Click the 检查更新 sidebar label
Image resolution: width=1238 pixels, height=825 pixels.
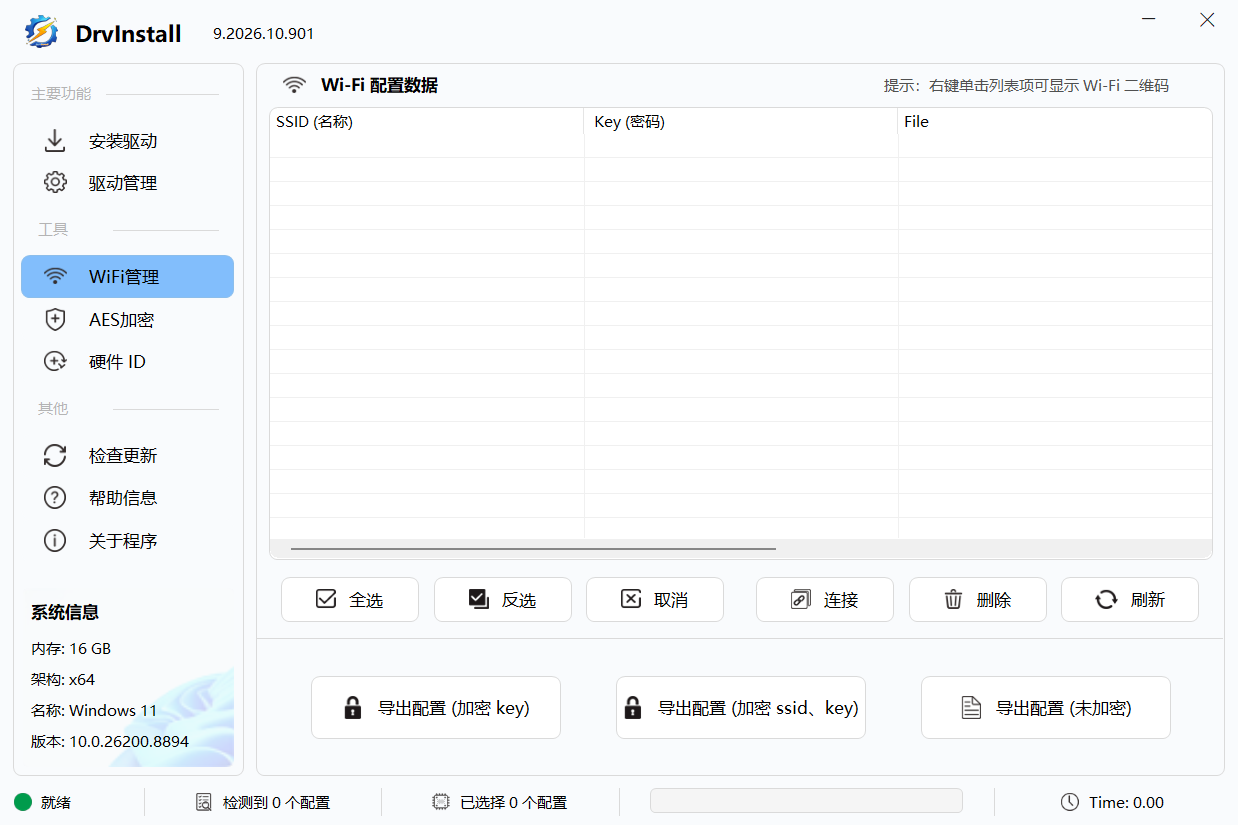pos(123,456)
